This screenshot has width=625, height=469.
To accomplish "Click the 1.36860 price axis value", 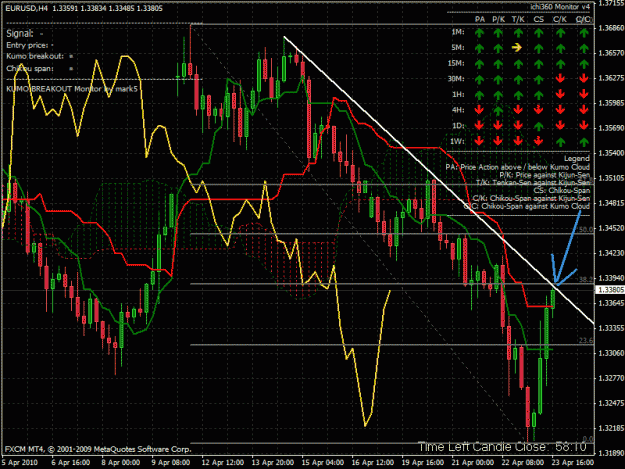I will pos(611,28).
